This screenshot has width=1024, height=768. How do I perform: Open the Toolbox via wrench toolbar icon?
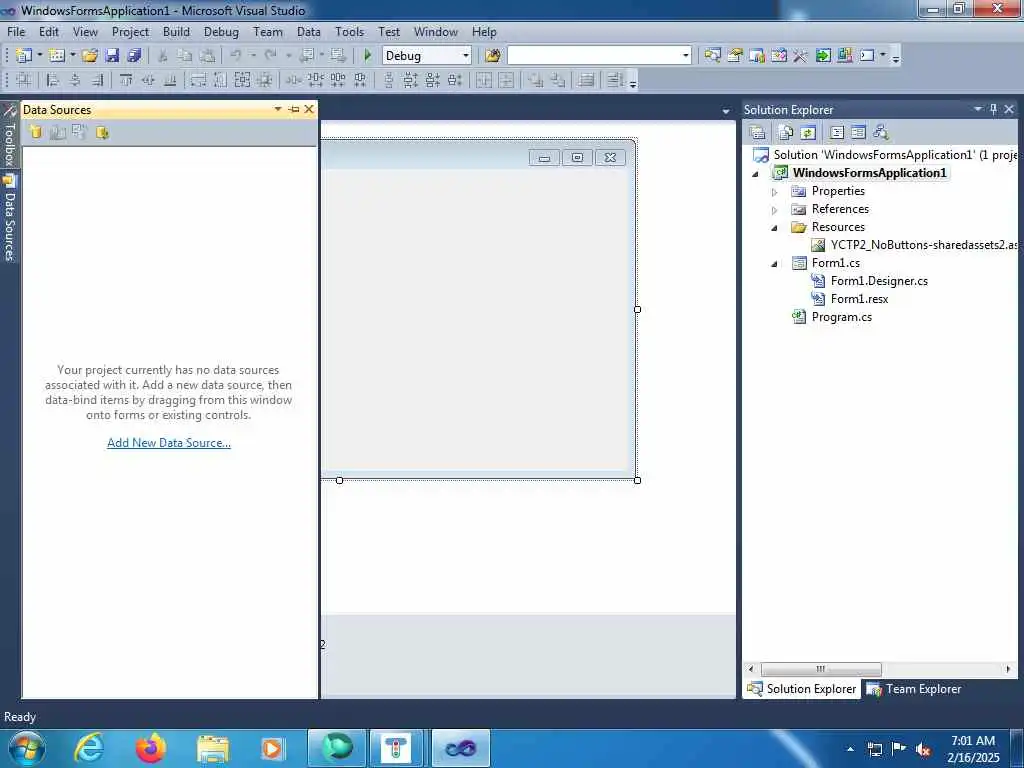pyautogui.click(x=801, y=56)
